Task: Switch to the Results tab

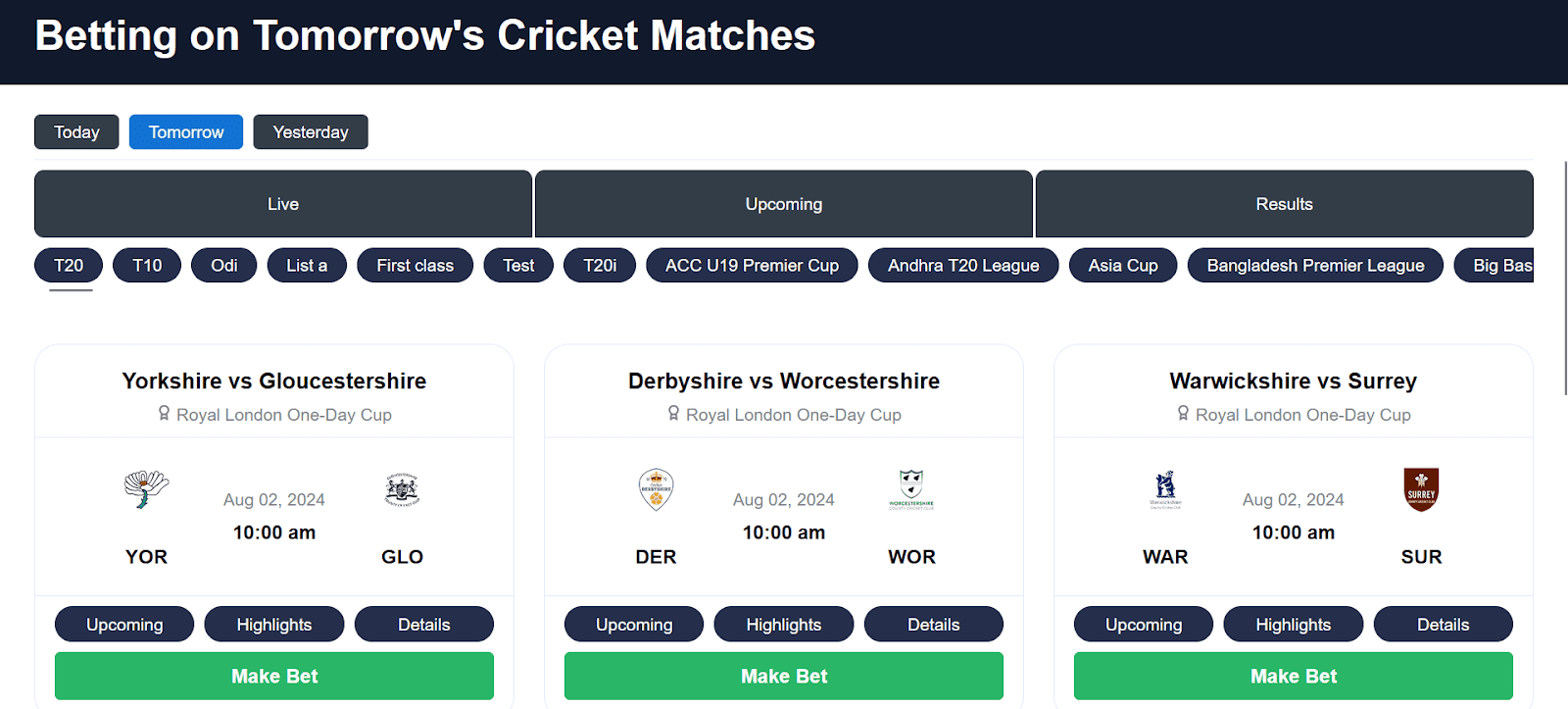Action: pos(1284,204)
